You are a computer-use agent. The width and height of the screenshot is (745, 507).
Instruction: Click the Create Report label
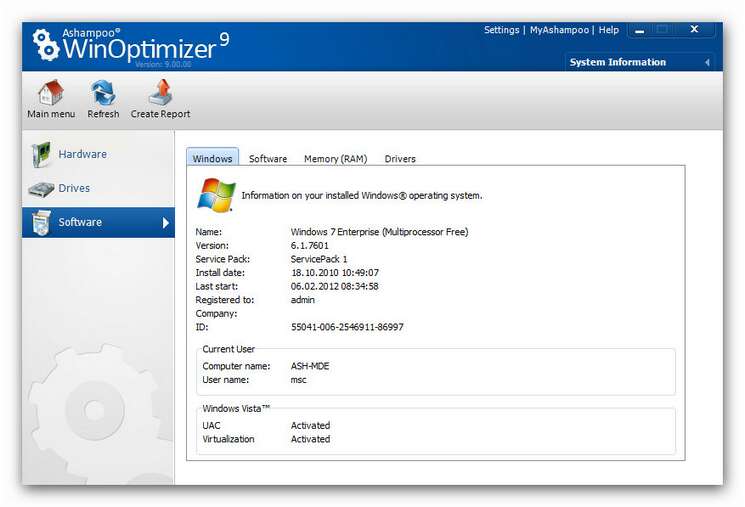161,114
